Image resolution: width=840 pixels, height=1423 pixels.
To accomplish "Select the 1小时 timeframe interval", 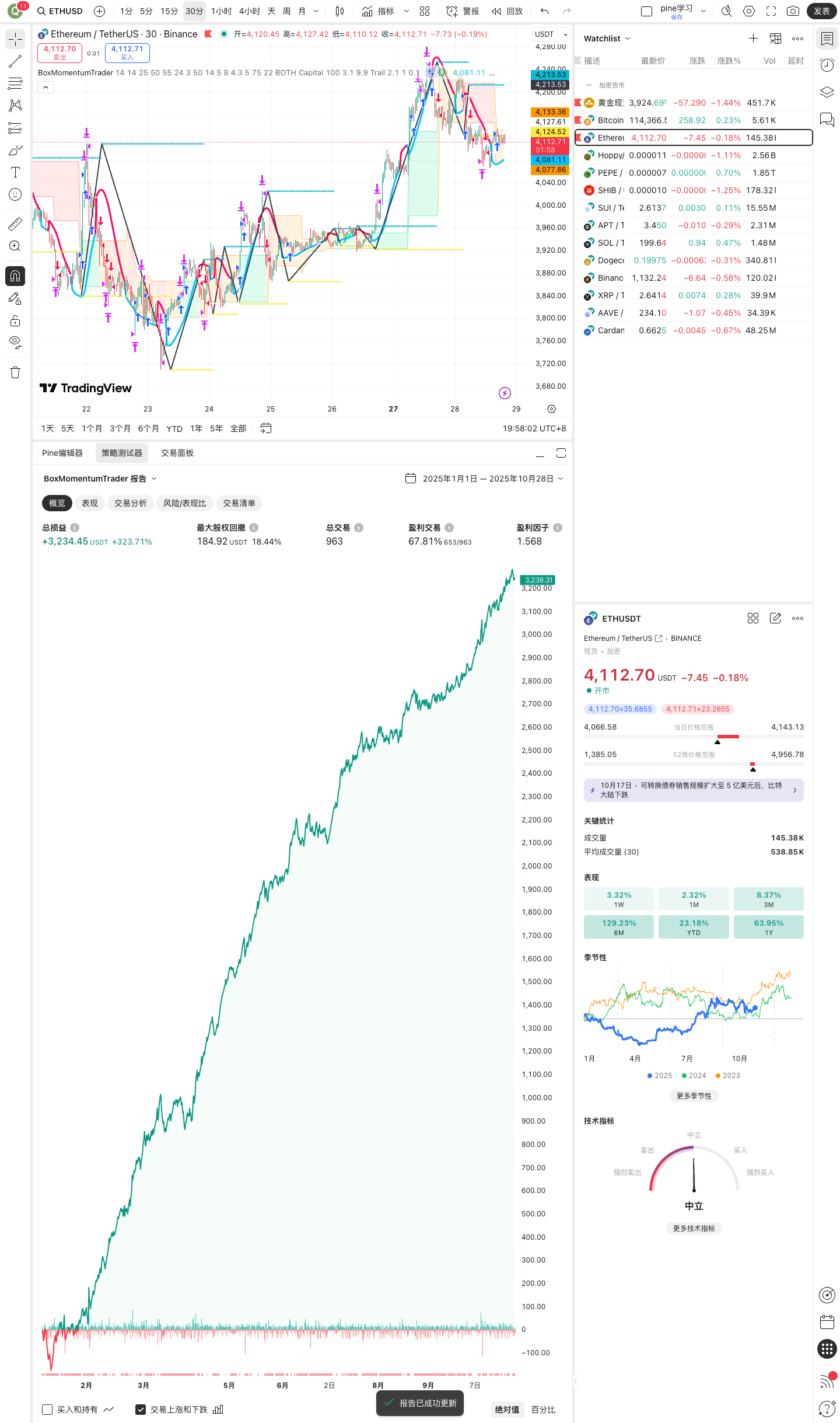I will (221, 11).
